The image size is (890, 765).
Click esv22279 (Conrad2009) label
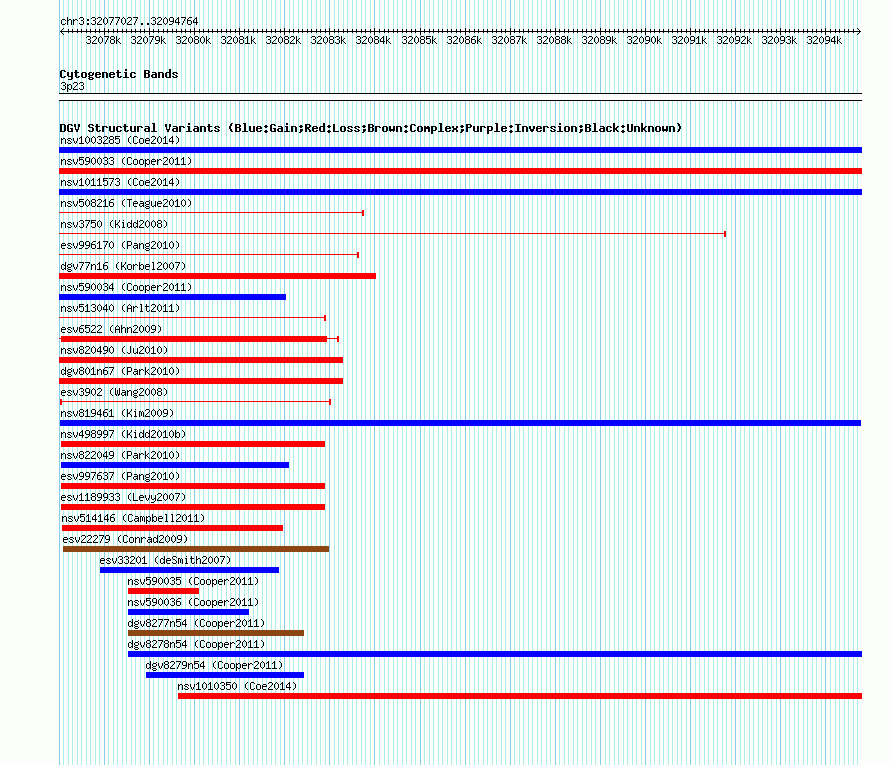click(125, 539)
